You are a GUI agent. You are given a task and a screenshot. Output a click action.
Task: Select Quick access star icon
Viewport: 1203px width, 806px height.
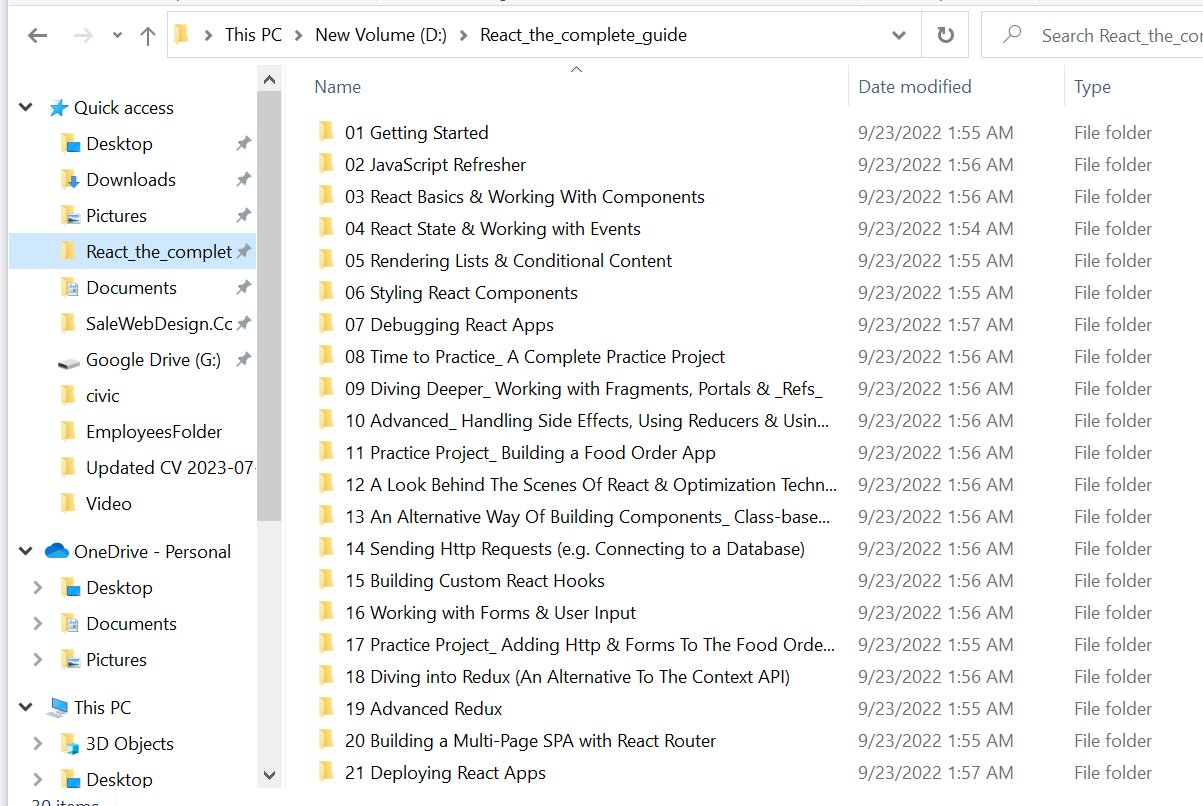coord(59,108)
